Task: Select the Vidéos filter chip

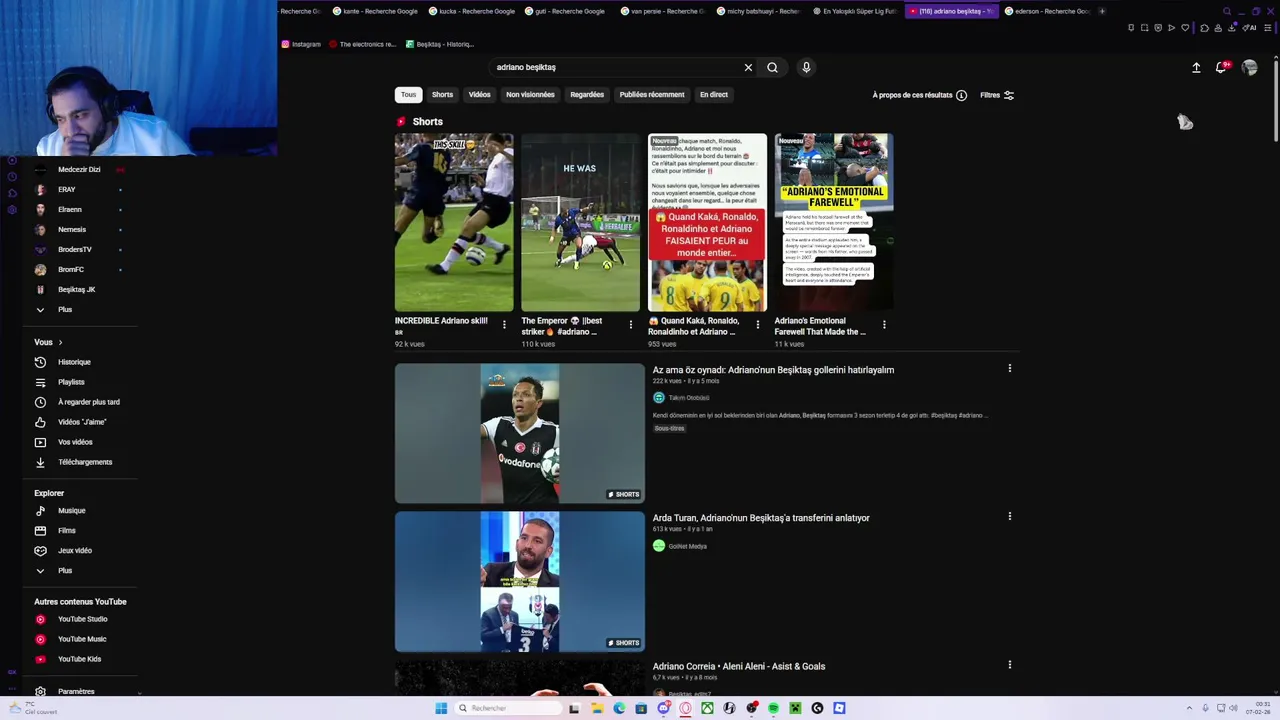Action: click(479, 94)
